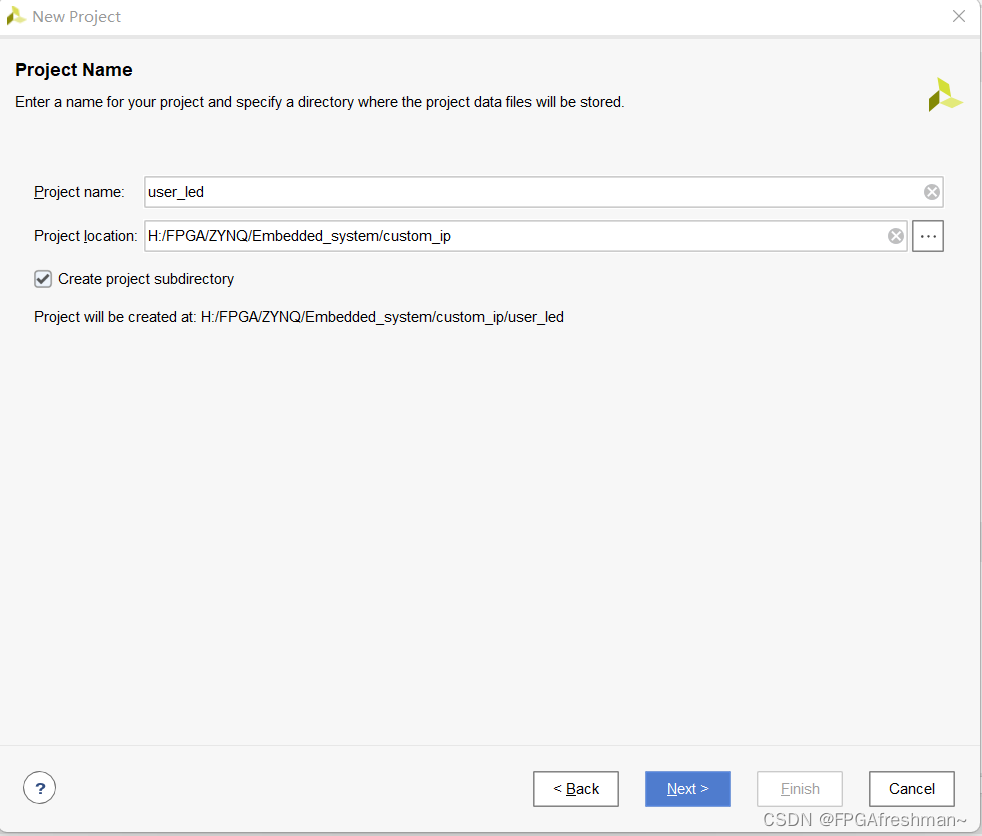Viewport: 982px width, 836px height.
Task: Go back to the previous wizard step
Action: pos(575,789)
